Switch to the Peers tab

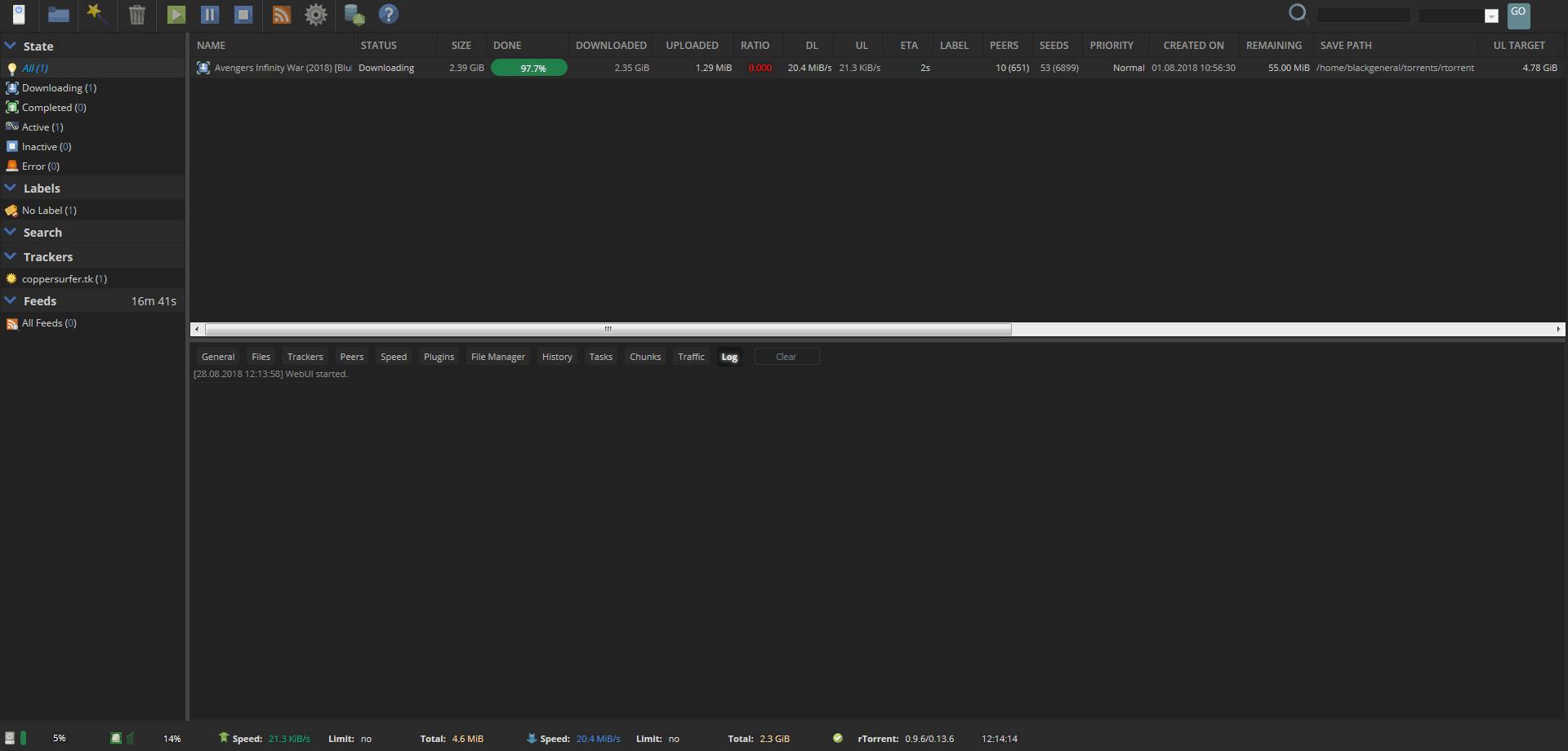351,357
